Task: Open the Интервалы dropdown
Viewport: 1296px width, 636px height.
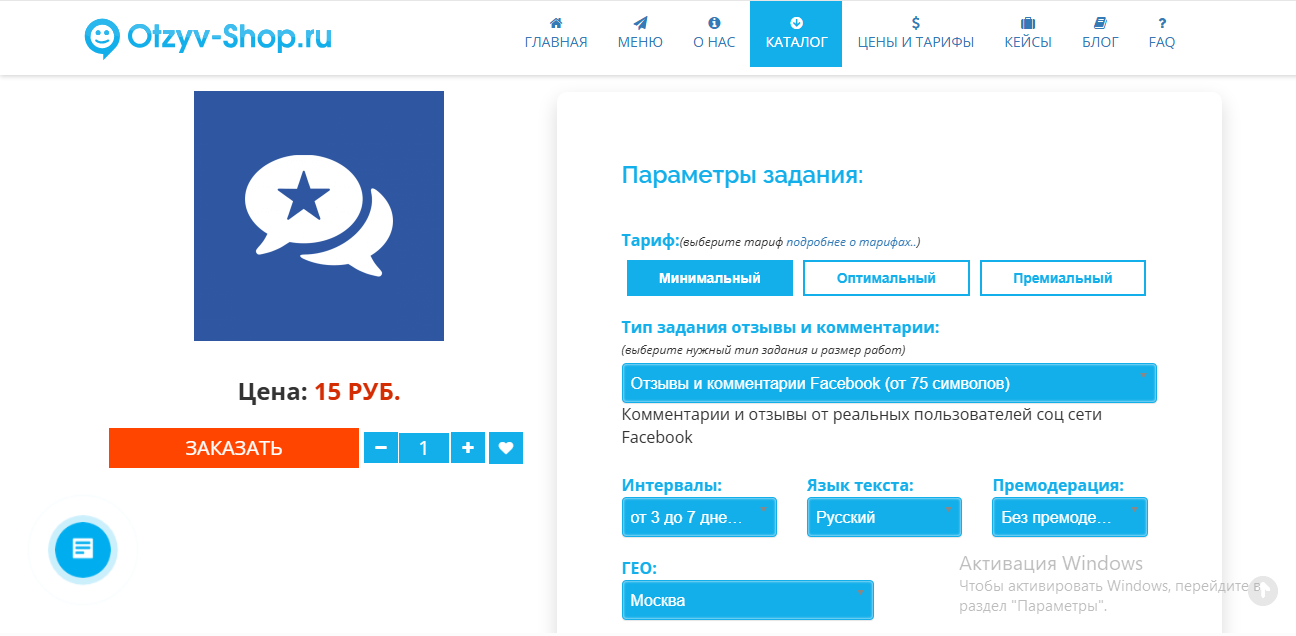Action: click(698, 516)
